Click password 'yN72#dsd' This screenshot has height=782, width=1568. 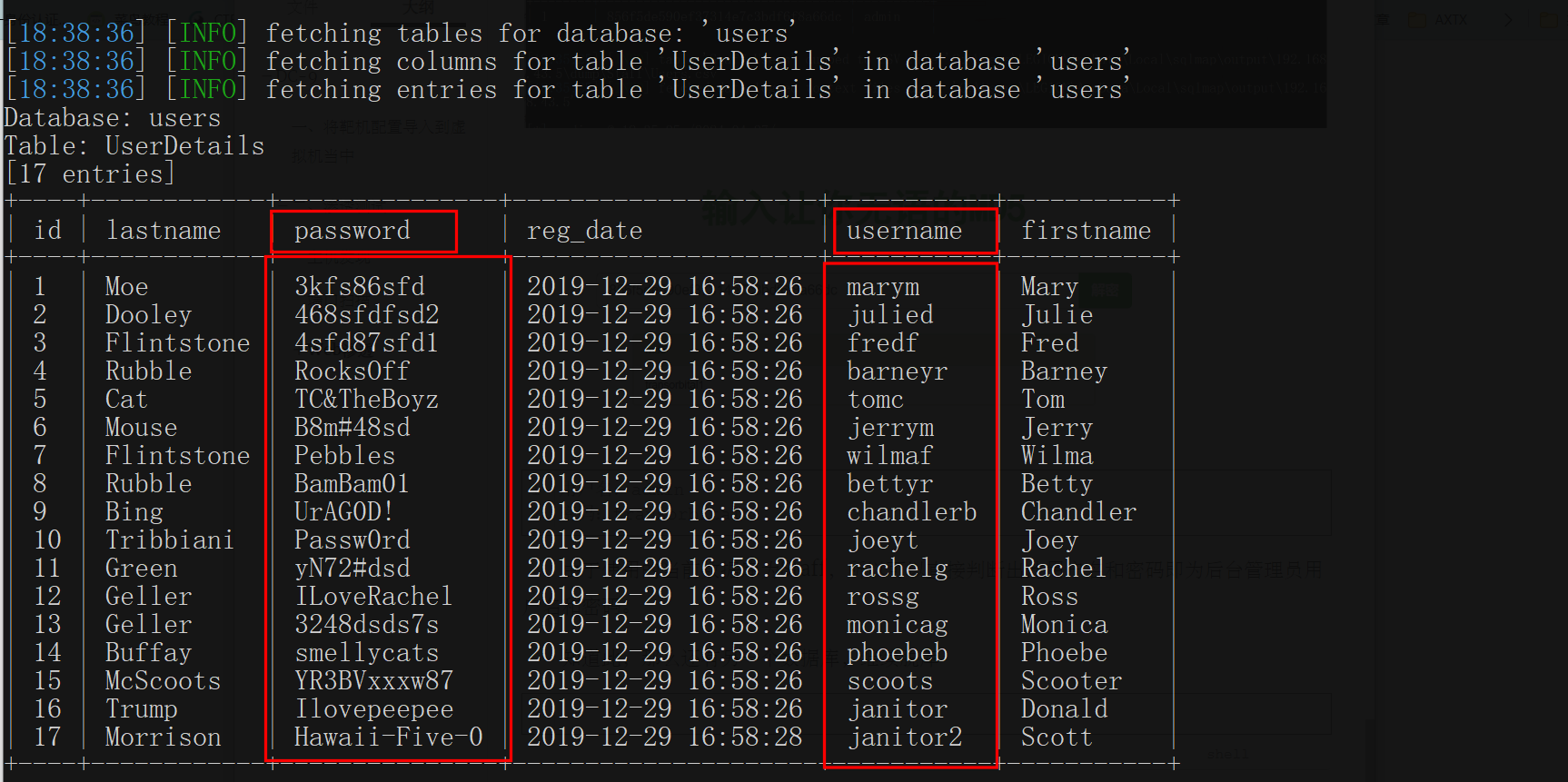352,569
